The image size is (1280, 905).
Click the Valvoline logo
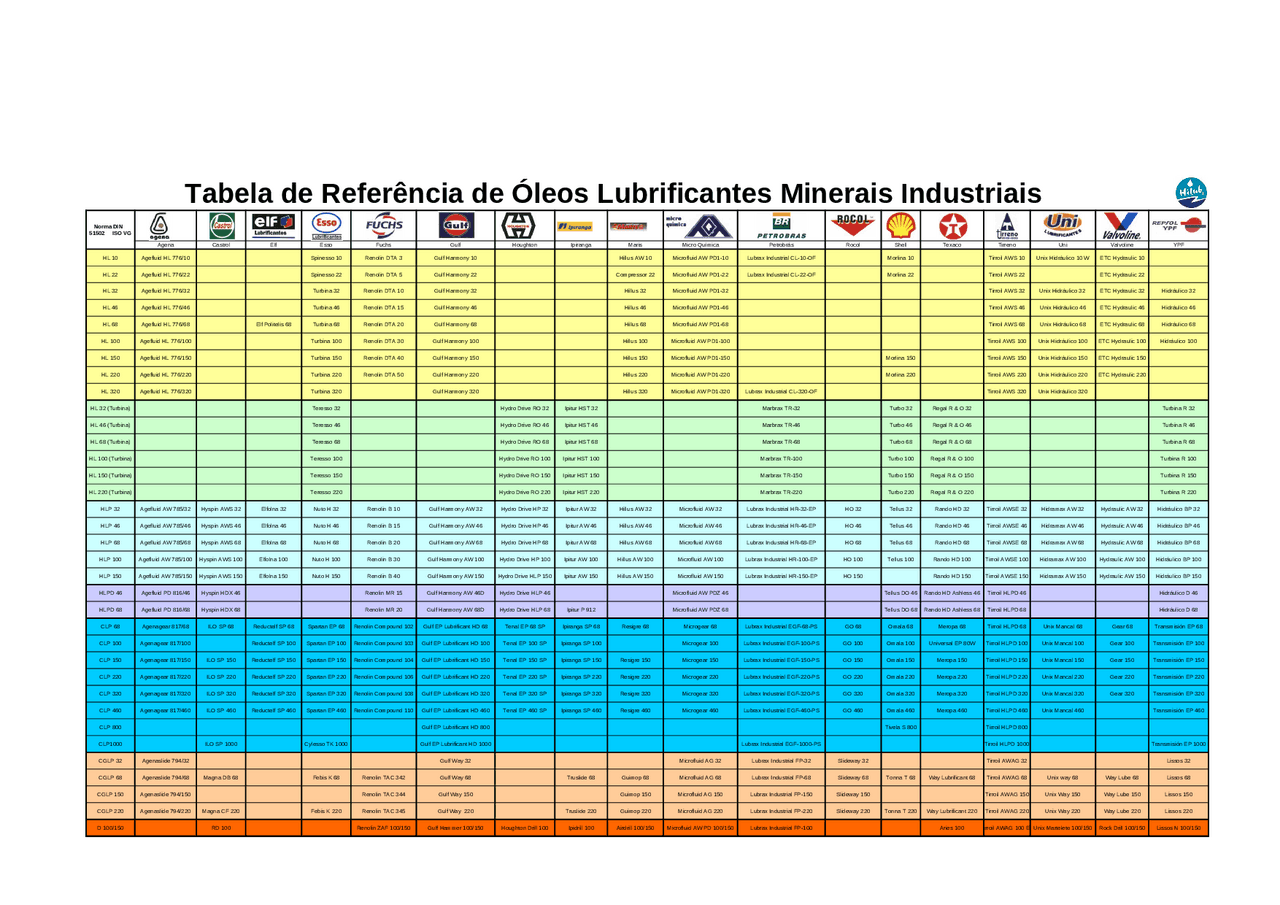tap(1122, 226)
